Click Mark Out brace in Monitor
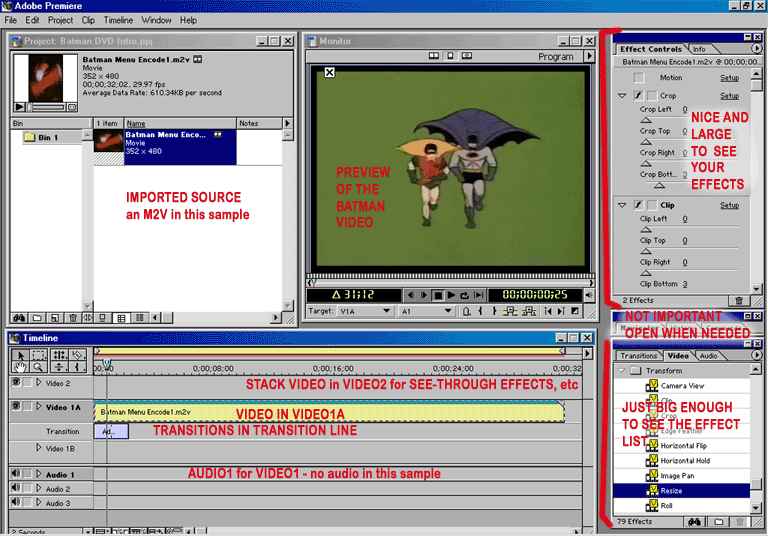This screenshot has height=536, width=768. [x=494, y=311]
